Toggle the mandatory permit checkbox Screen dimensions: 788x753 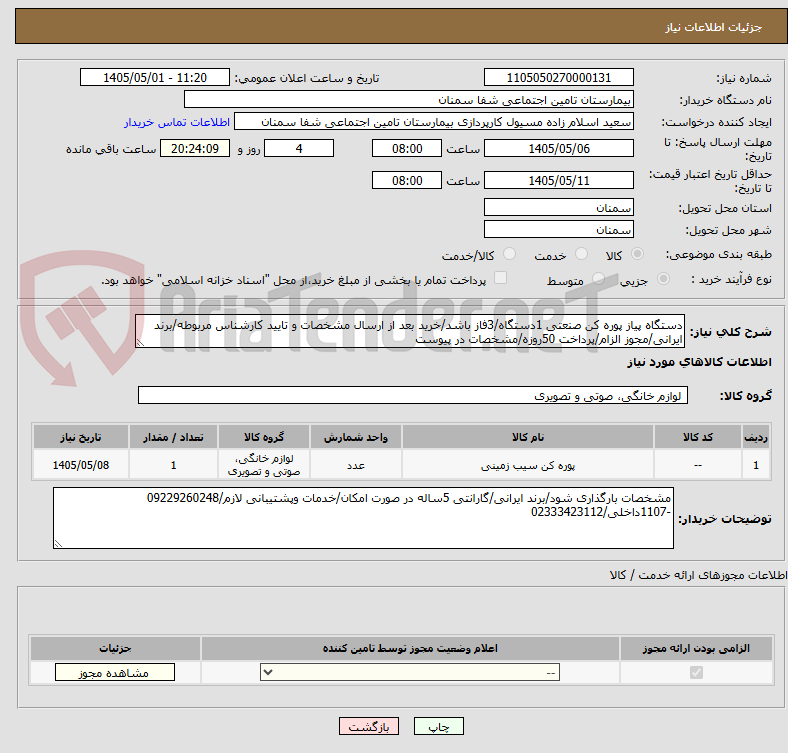tap(696, 672)
